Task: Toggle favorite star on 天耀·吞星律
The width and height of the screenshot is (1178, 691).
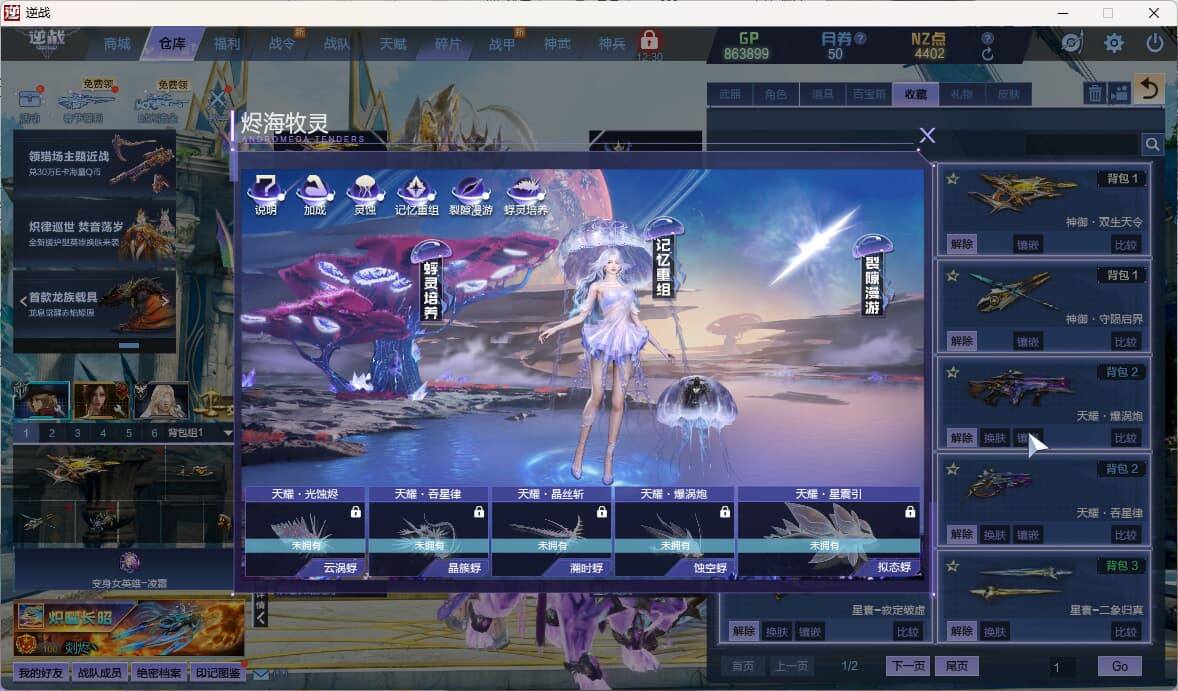Action: pyautogui.click(x=953, y=469)
